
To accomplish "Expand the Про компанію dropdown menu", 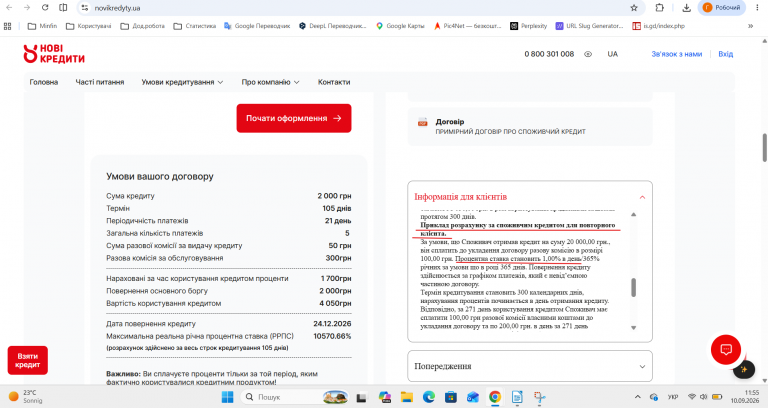I will pos(270,82).
